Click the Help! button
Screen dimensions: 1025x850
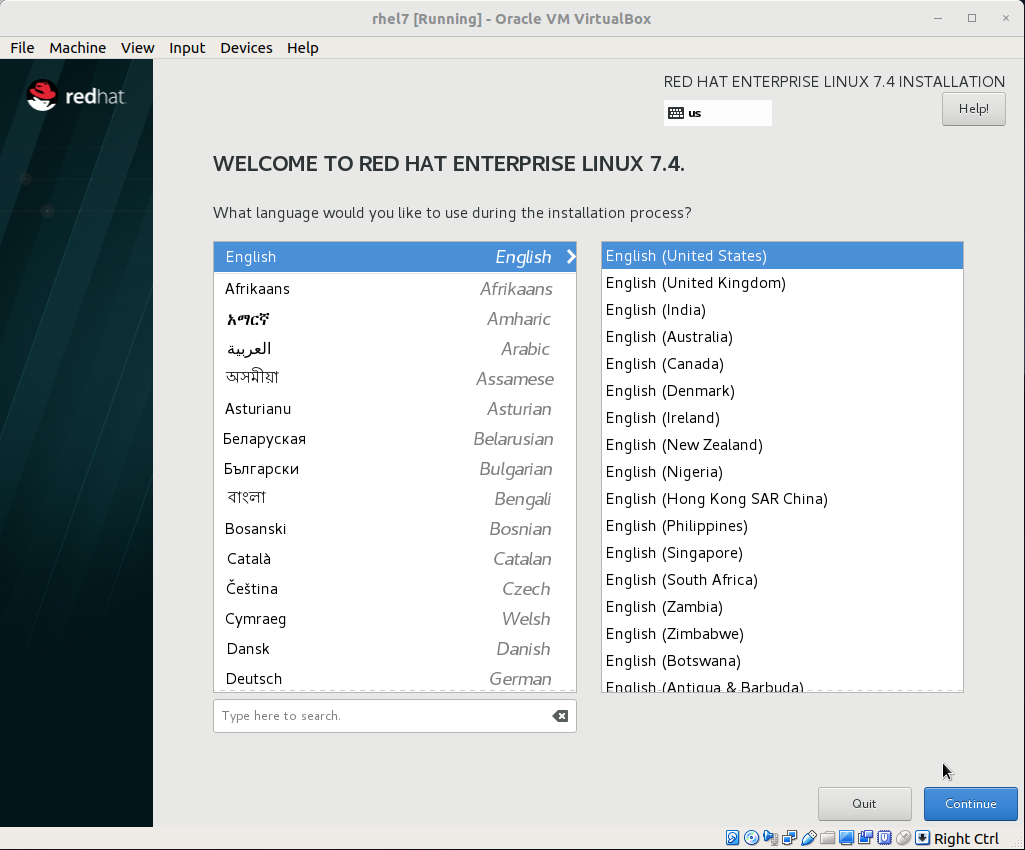click(x=973, y=109)
